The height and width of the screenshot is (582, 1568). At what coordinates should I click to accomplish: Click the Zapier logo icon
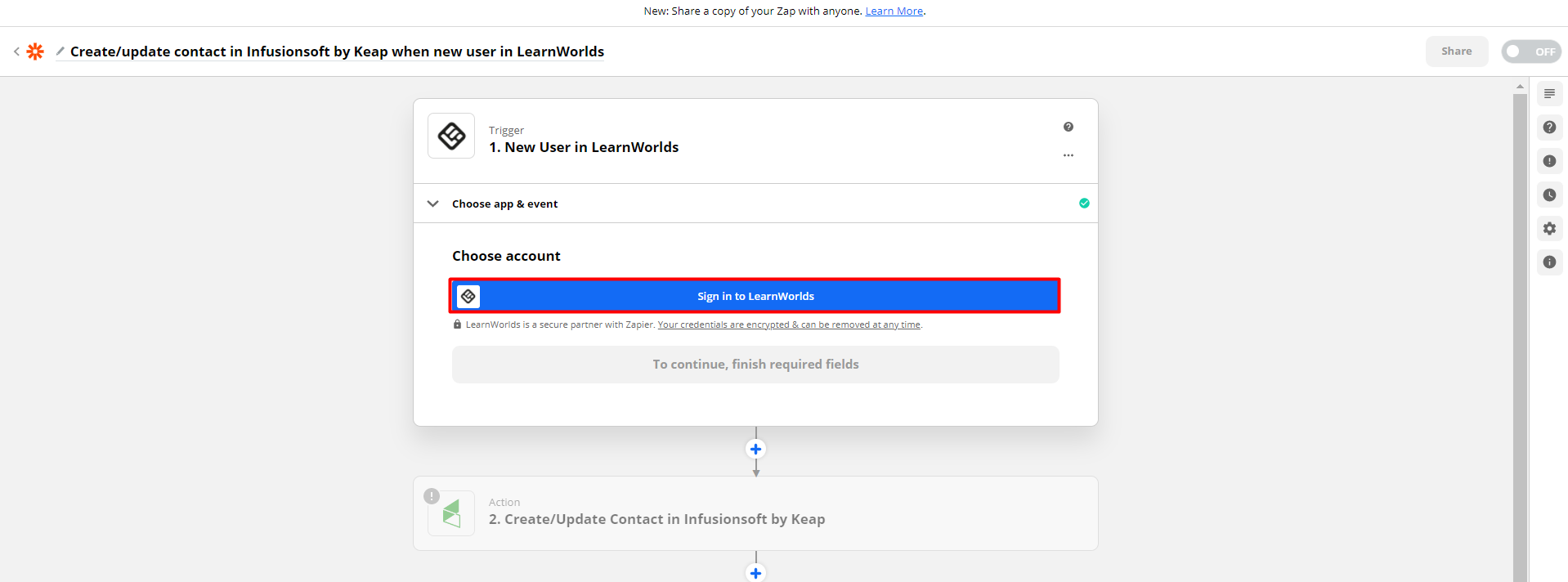click(34, 51)
